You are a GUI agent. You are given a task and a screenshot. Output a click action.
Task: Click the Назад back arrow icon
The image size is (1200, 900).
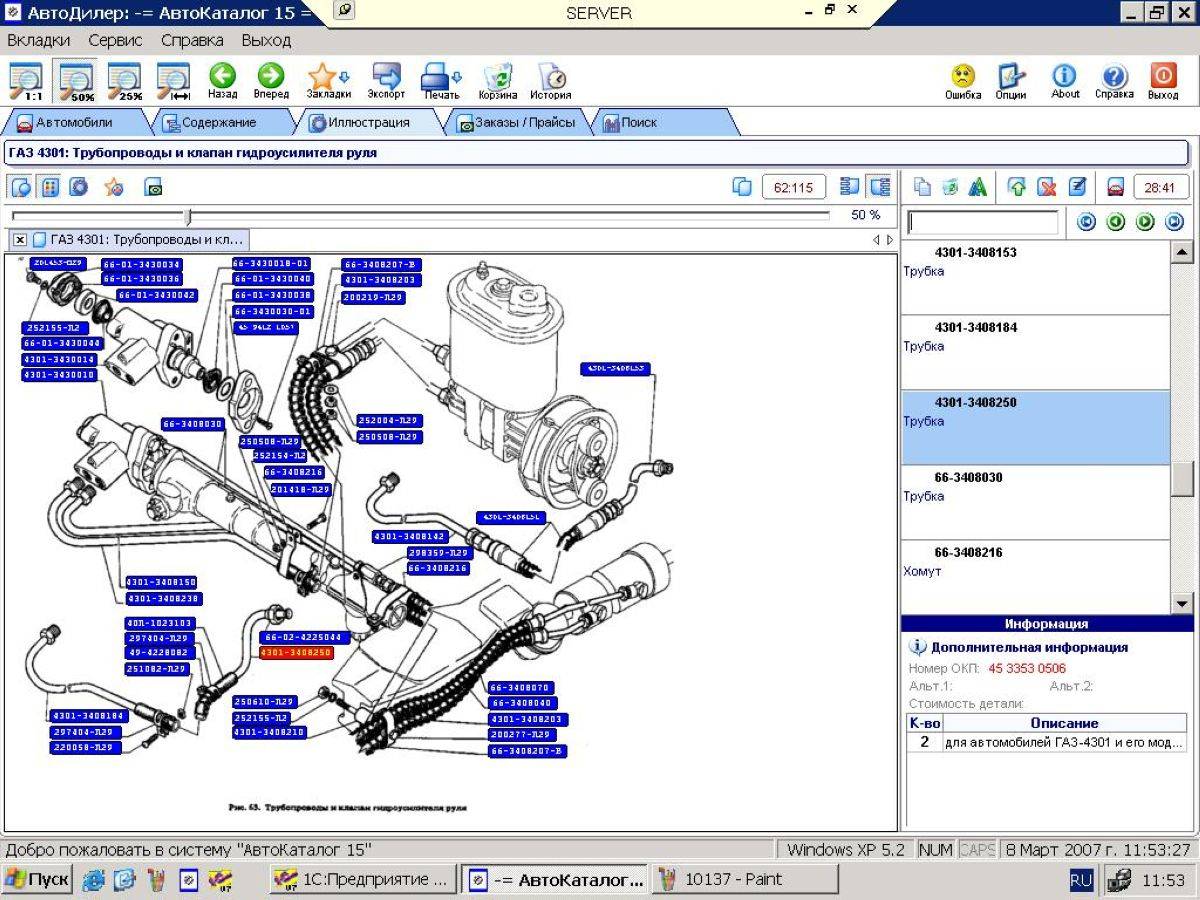222,77
